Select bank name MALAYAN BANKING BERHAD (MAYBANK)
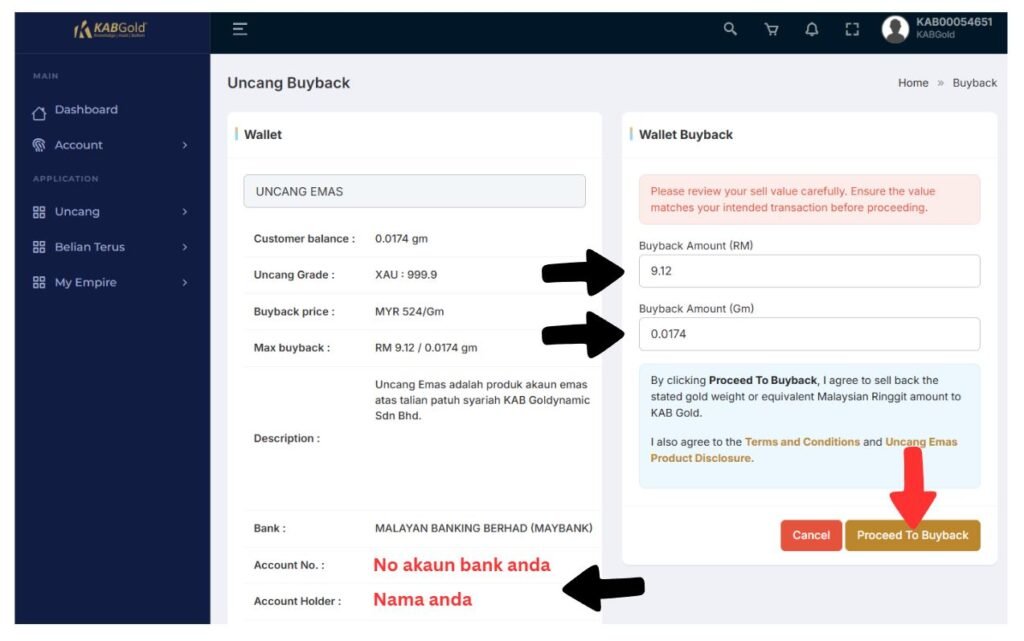This screenshot has width=1024, height=641. 483,528
